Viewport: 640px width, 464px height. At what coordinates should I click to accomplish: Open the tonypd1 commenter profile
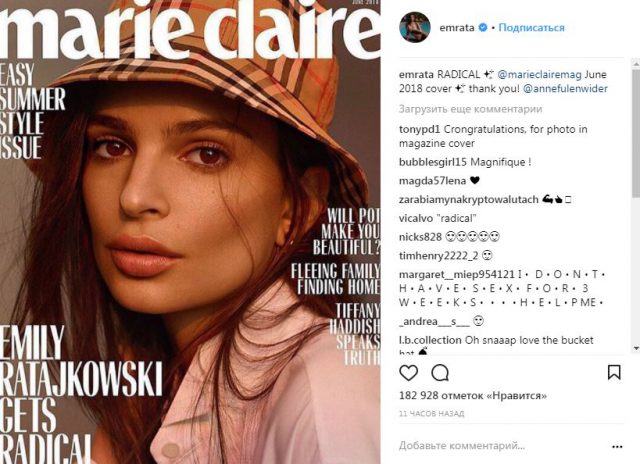419,129
